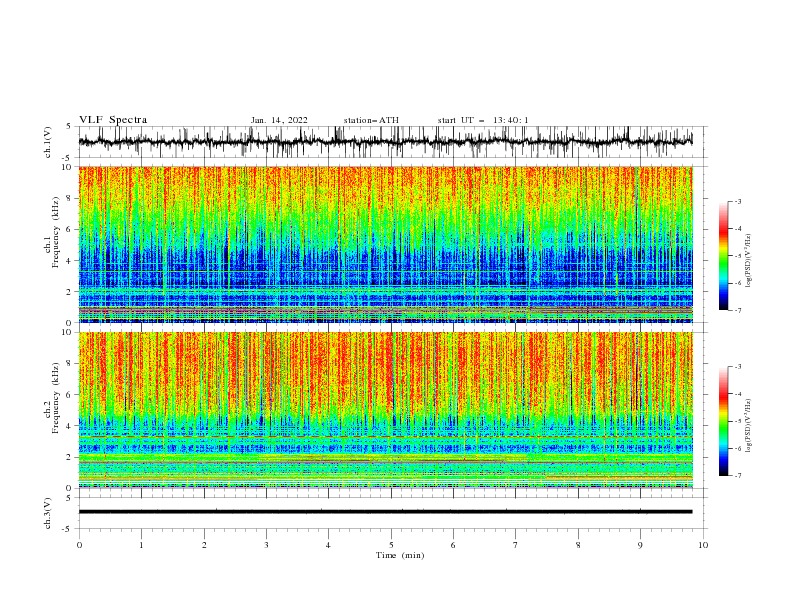This screenshot has height=612, width=792.
Task: Click the "ch.3(V)" axis label
Action: tap(48, 513)
